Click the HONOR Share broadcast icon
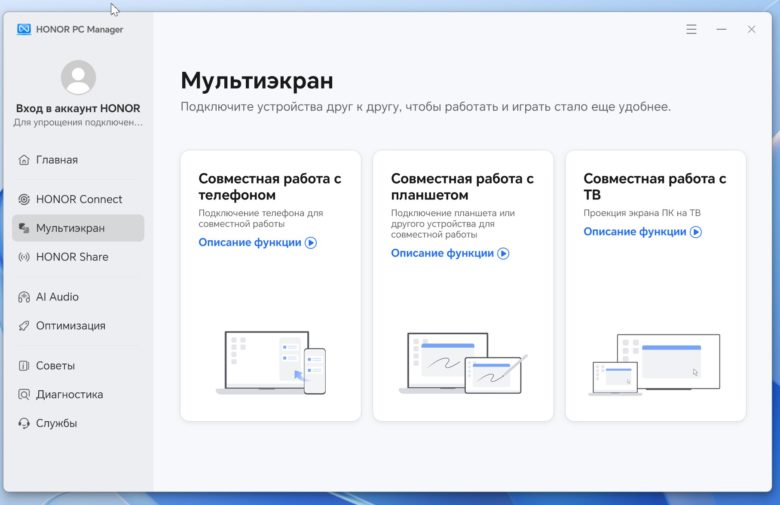Image resolution: width=780 pixels, height=505 pixels. pyautogui.click(x=23, y=257)
